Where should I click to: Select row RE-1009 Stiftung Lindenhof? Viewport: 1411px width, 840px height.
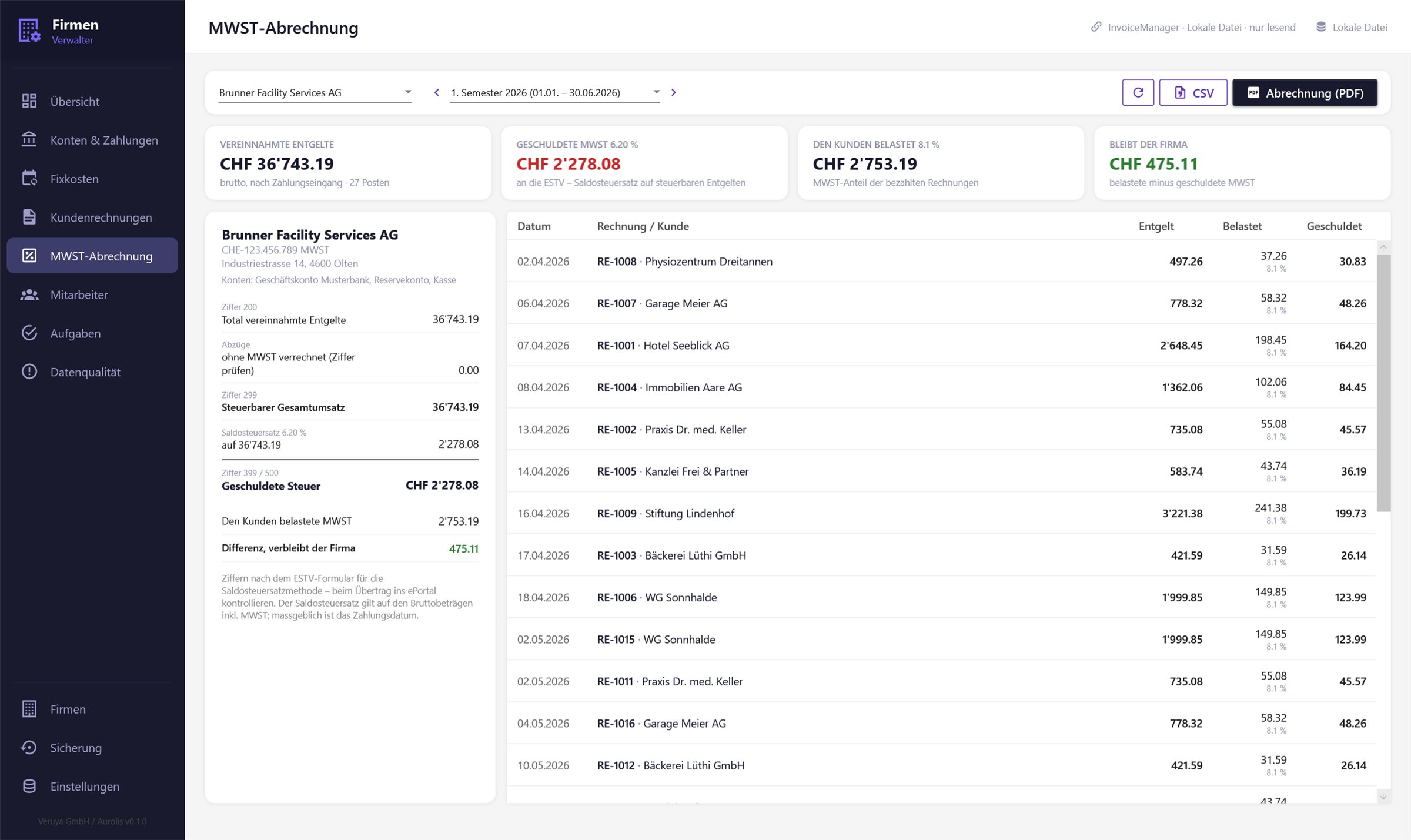tap(941, 513)
